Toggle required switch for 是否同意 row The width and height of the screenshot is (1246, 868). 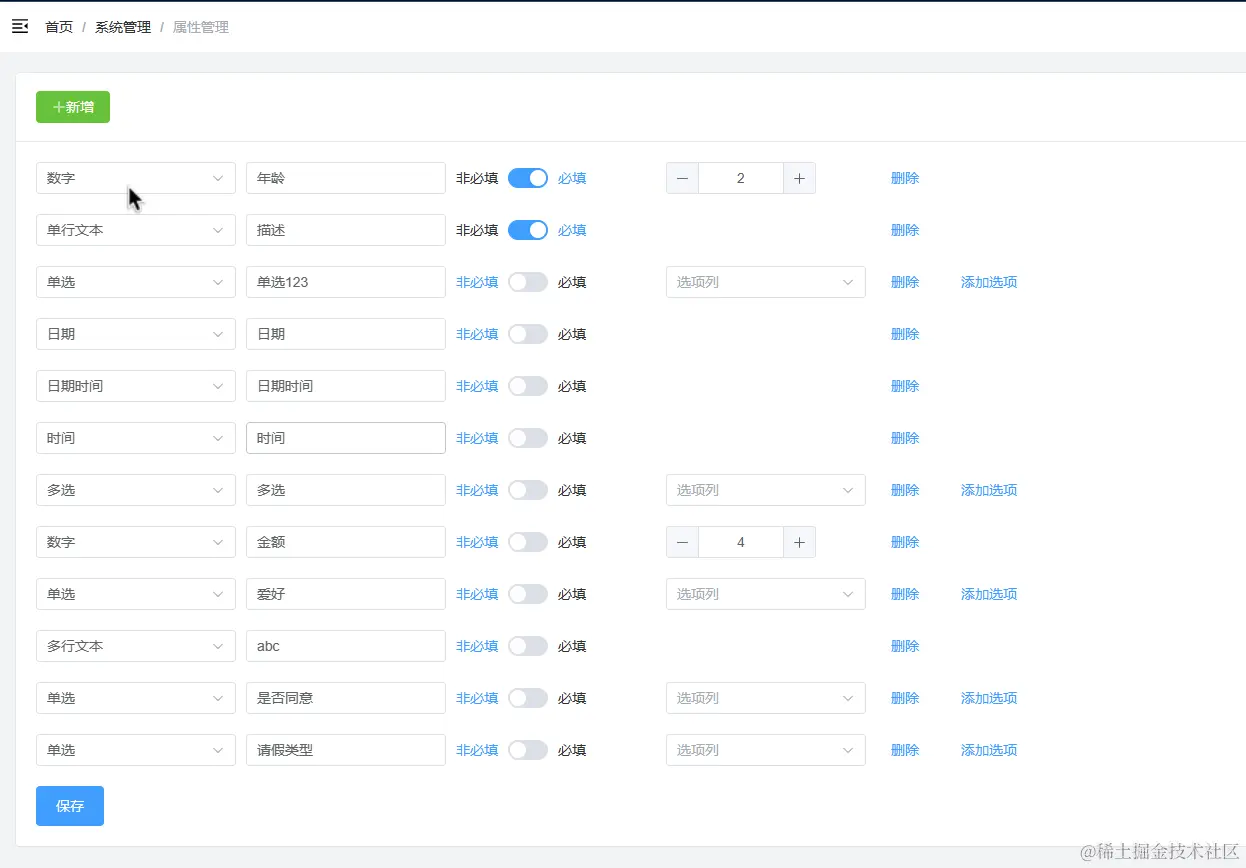coord(528,698)
